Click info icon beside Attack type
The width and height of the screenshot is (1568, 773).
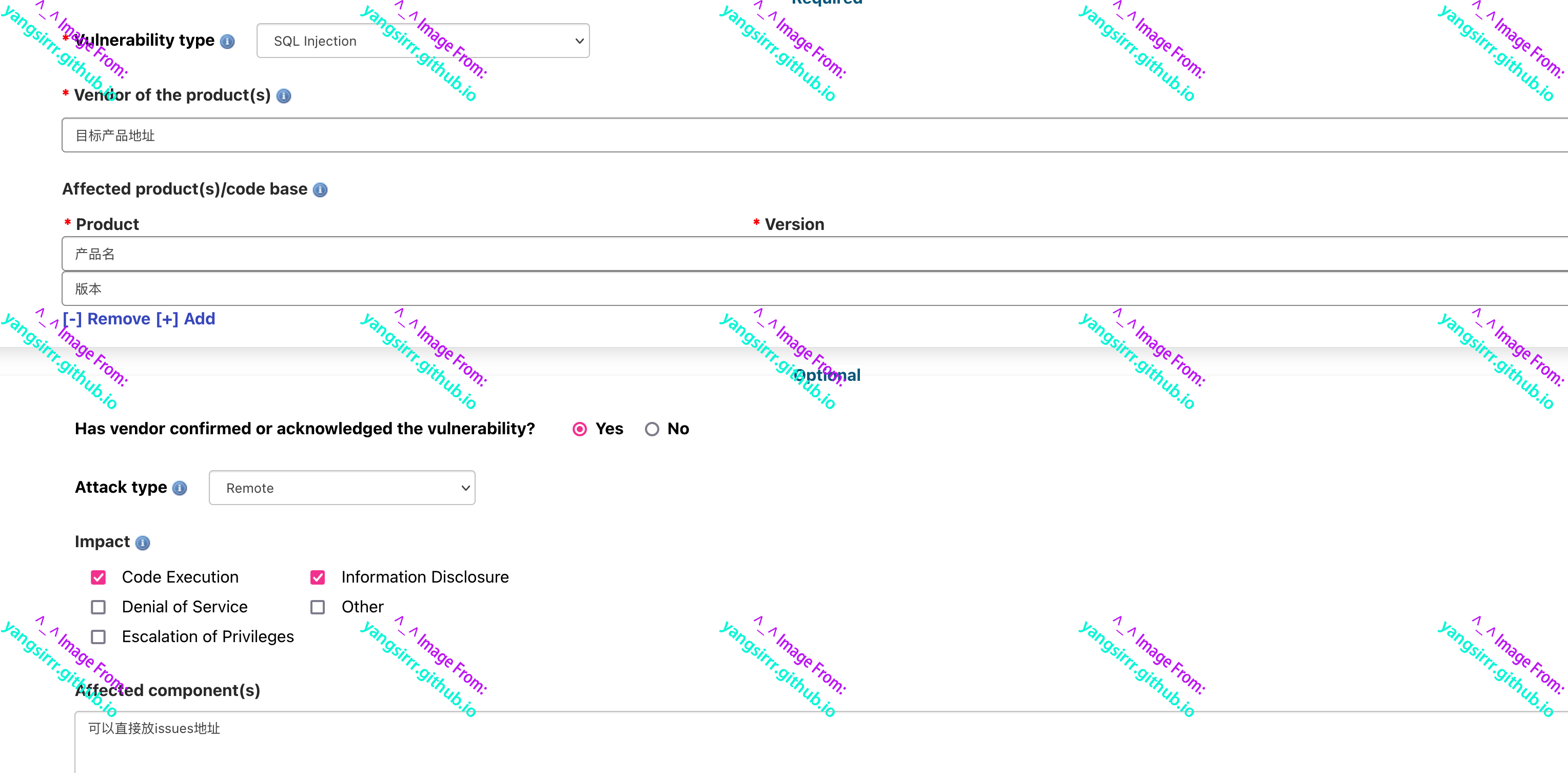pos(180,489)
